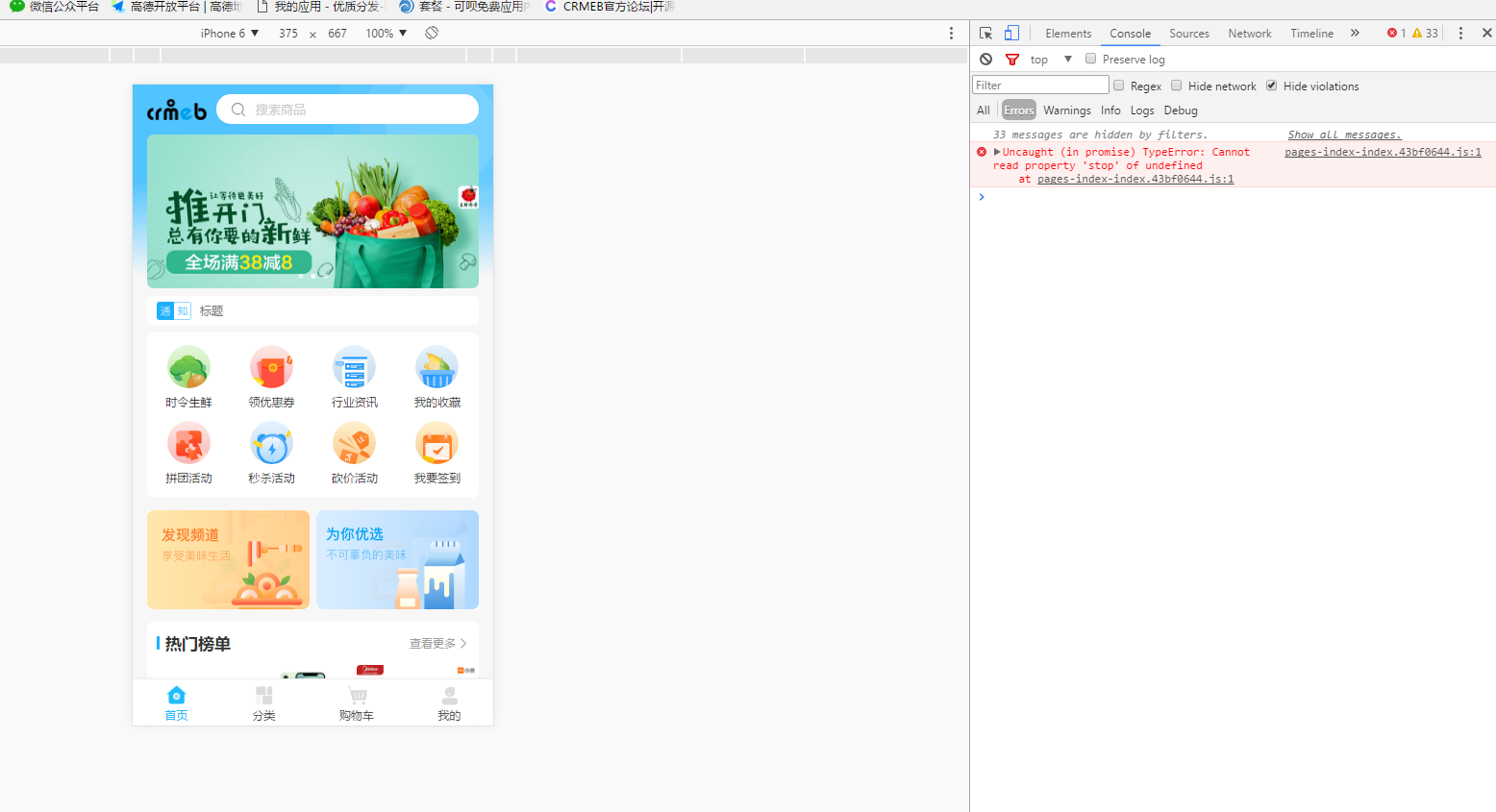Image resolution: width=1496 pixels, height=812 pixels.
Task: Close the DevTools panel
Action: click(x=1486, y=33)
